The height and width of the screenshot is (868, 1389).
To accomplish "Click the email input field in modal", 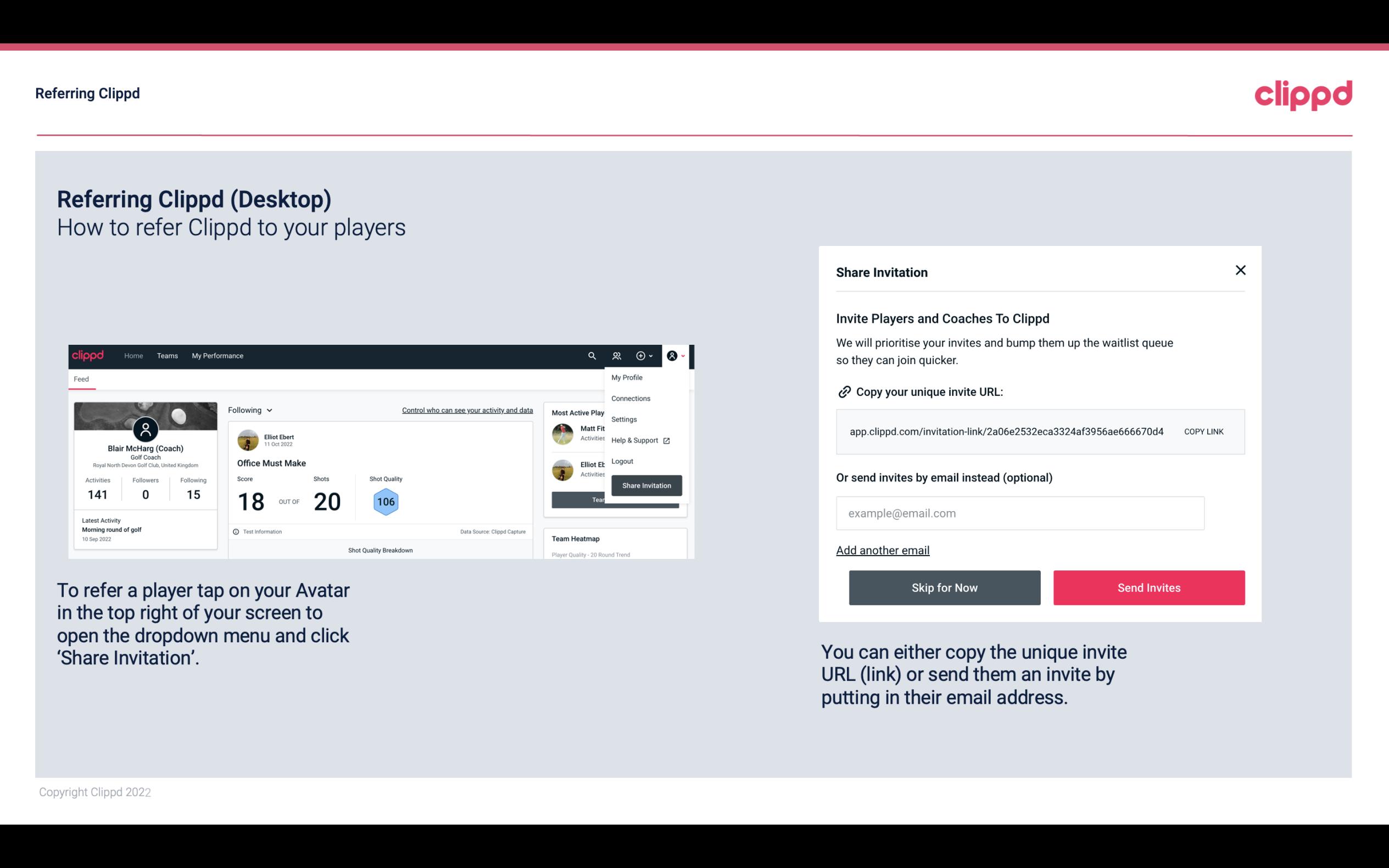I will (1020, 513).
